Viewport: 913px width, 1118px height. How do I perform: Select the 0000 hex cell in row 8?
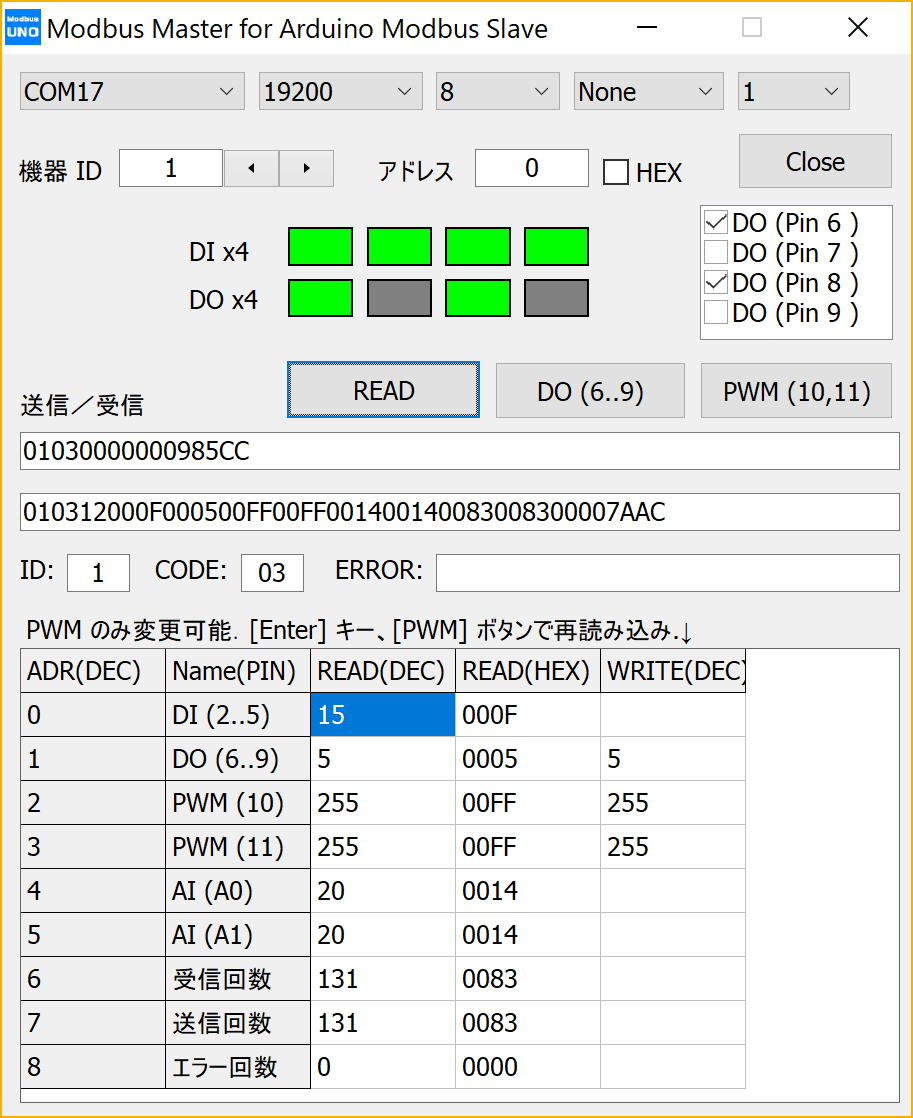click(x=528, y=1067)
